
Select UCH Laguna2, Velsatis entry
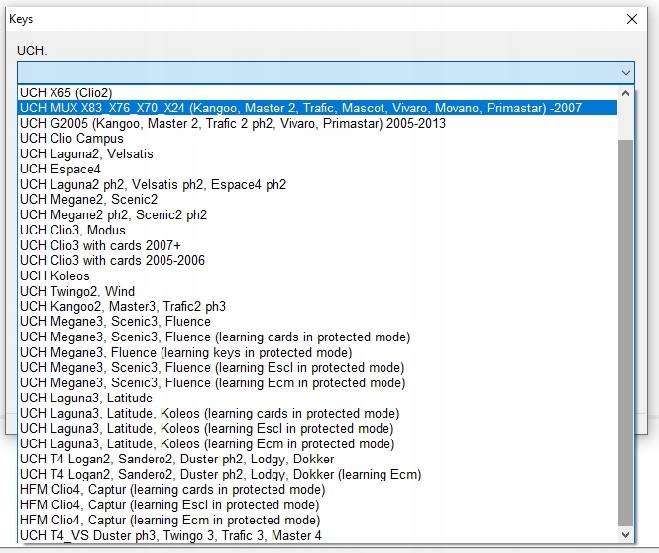318,153
